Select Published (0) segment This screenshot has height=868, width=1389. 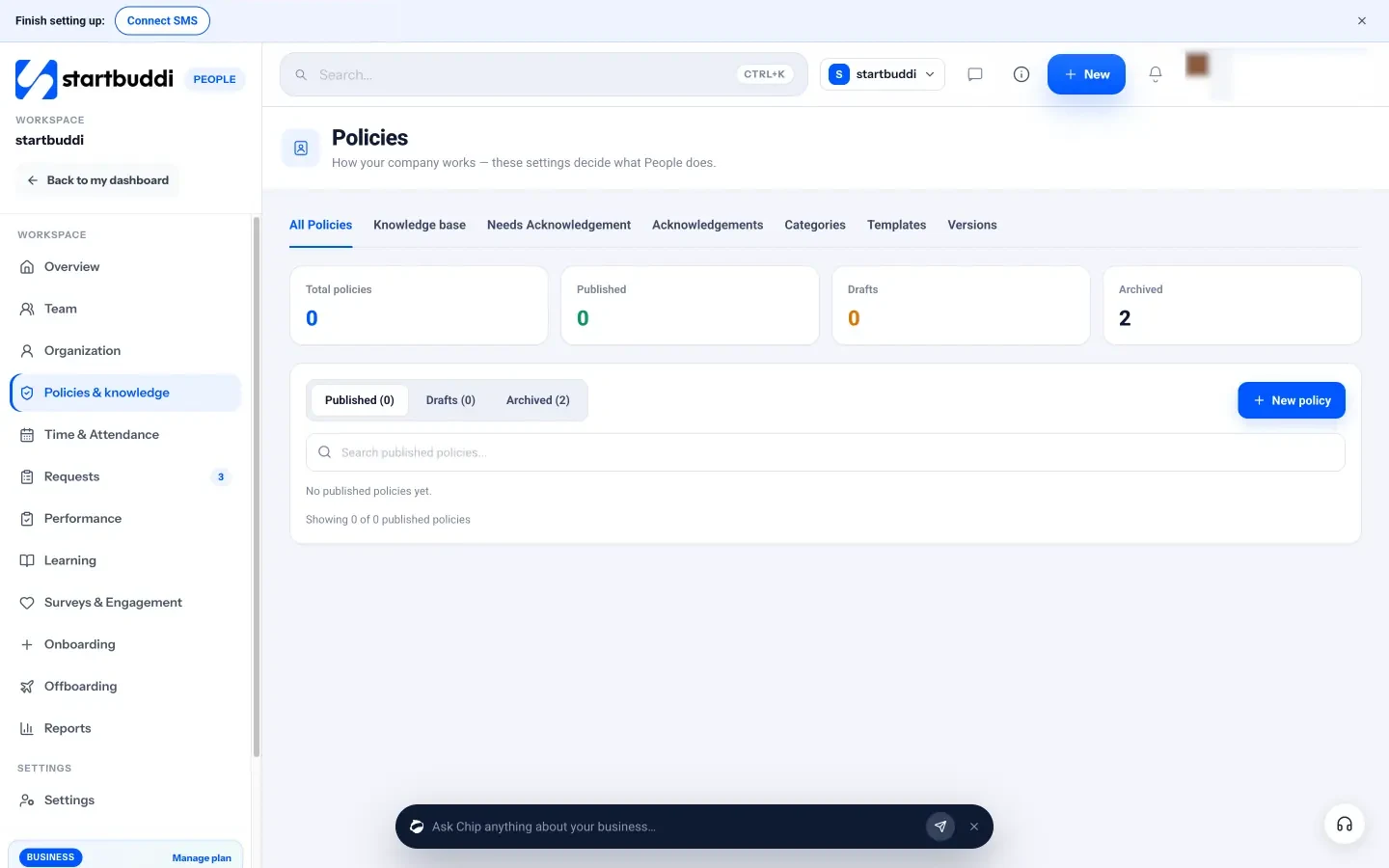(x=360, y=400)
